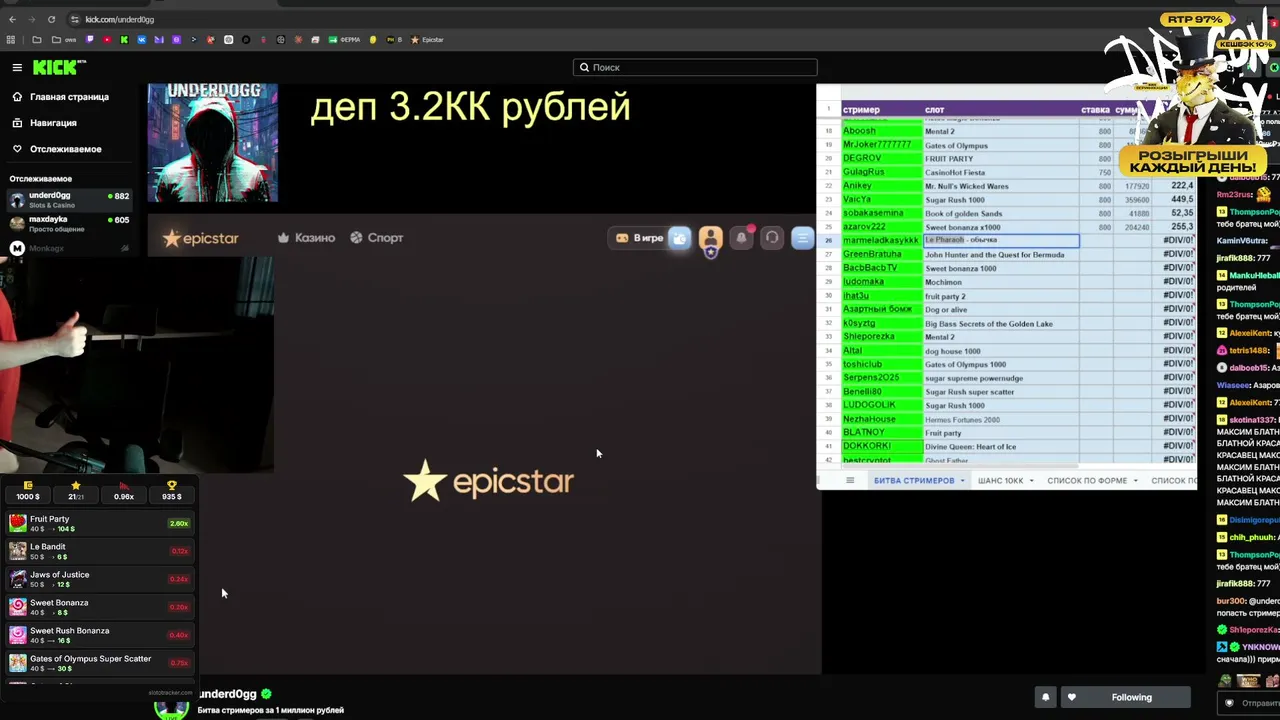Open the СПИСОК ПО ФОРМЕ tab dropdown arrow
1280x720 pixels.
click(1135, 481)
